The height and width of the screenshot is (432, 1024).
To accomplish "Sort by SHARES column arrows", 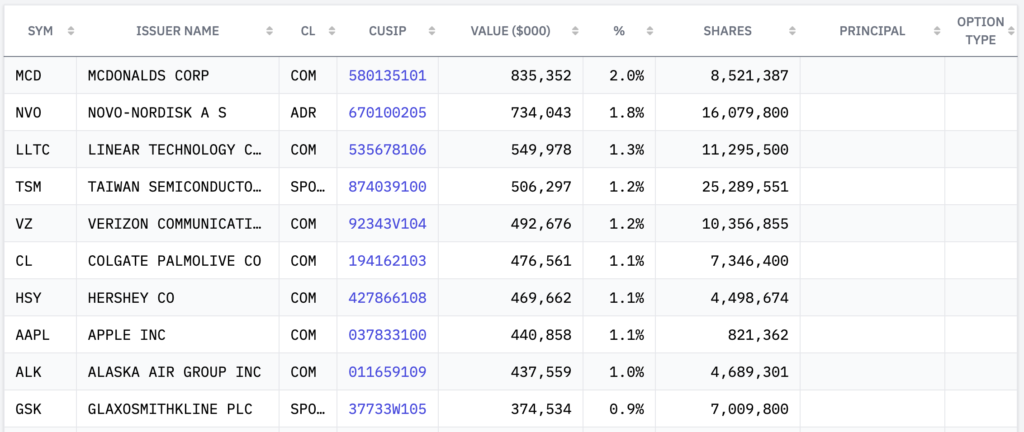I will click(x=792, y=31).
